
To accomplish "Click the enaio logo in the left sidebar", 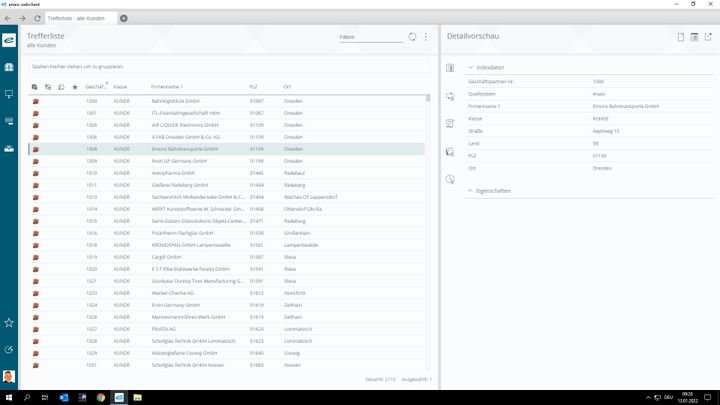I will click(9, 40).
